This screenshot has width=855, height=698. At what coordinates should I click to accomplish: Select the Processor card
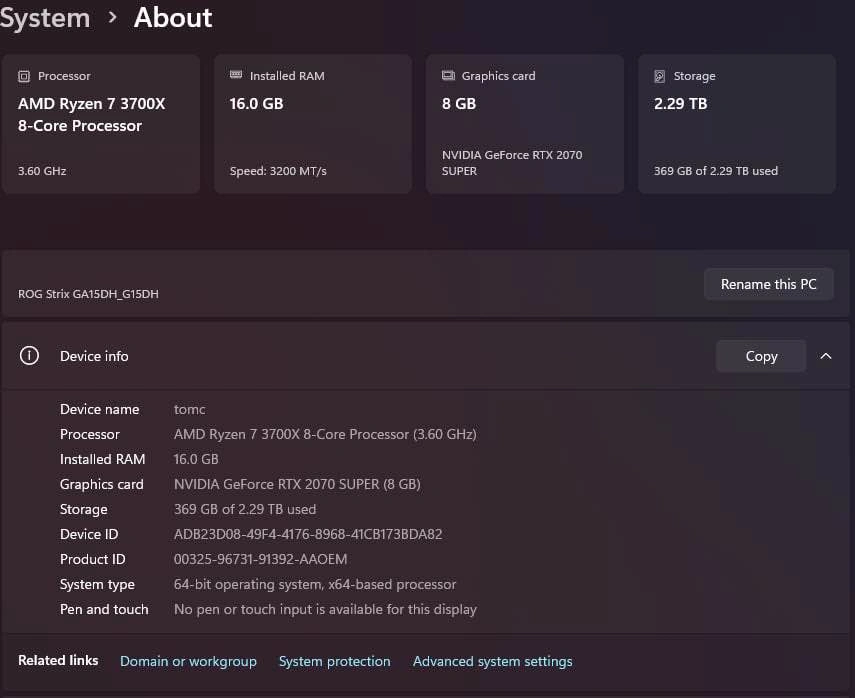pos(101,124)
